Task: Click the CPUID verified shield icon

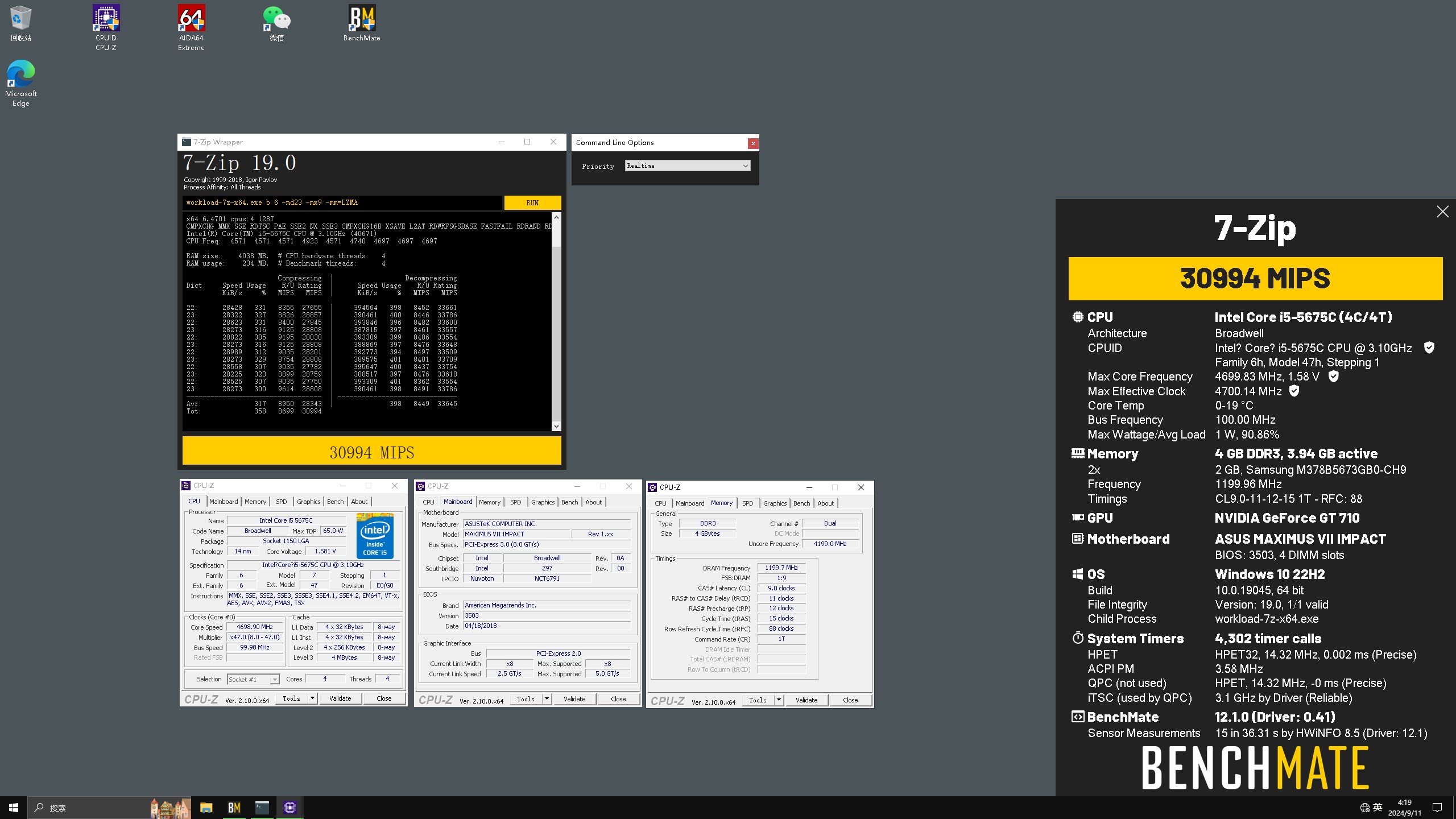Action: pos(1429,348)
